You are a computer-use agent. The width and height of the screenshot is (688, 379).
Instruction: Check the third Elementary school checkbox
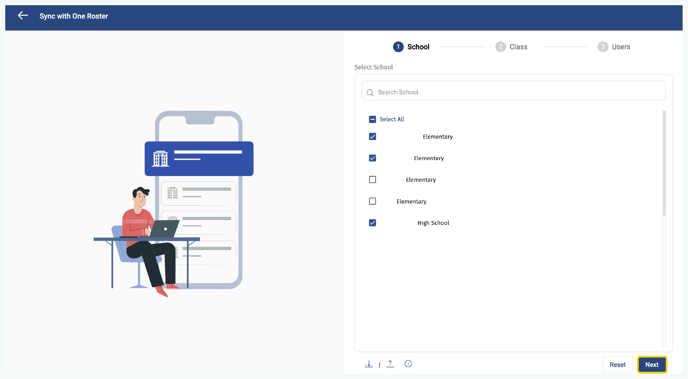(x=373, y=179)
